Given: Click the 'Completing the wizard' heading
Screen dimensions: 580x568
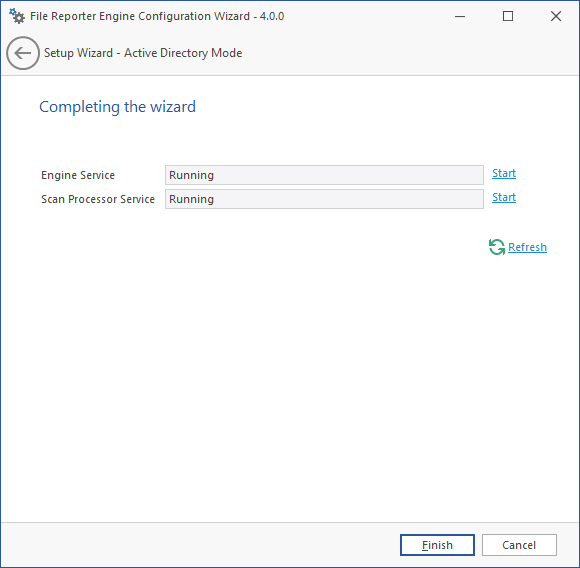Looking at the screenshot, I should coord(117,107).
